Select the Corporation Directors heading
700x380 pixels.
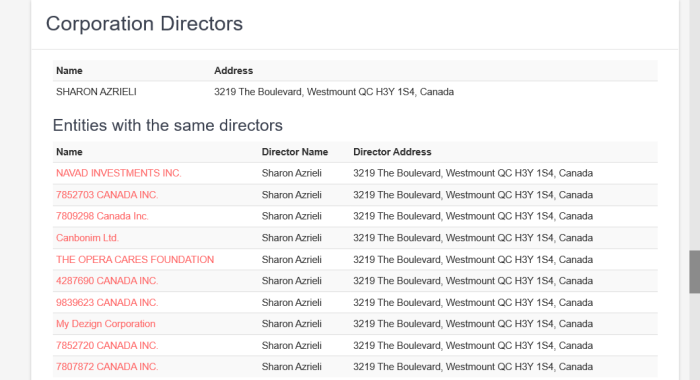144,24
